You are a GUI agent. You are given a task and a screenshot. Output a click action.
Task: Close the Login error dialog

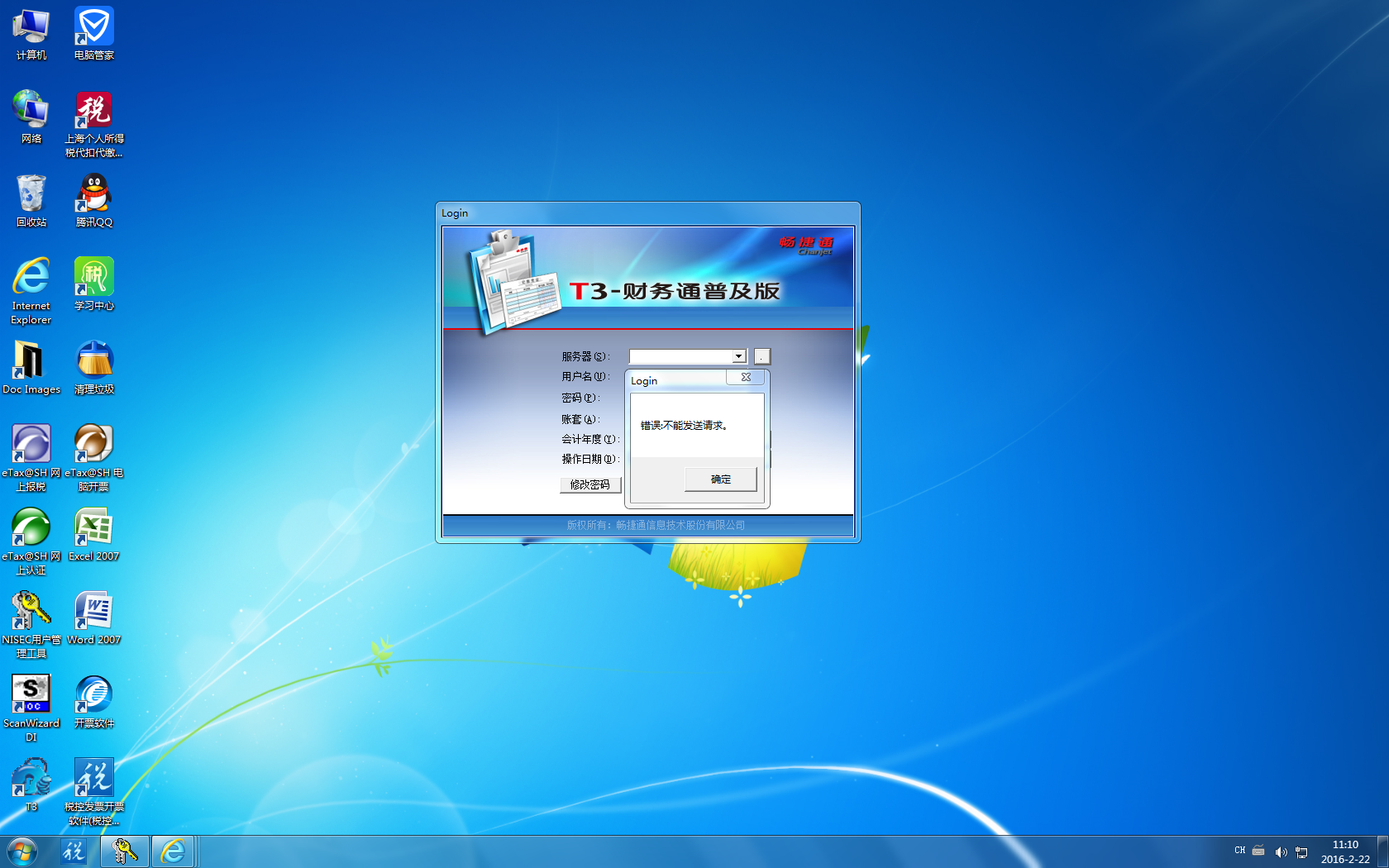pyautogui.click(x=746, y=377)
